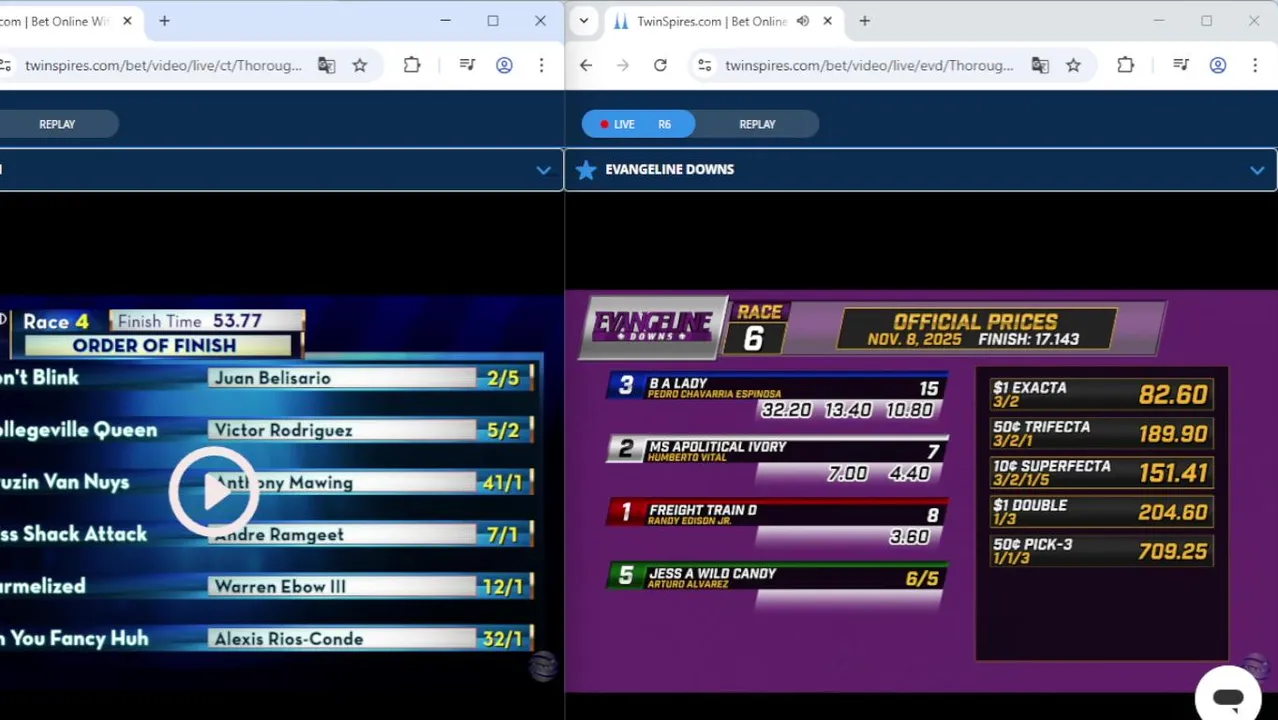Bookmark page star in left browser window

[x=360, y=65]
